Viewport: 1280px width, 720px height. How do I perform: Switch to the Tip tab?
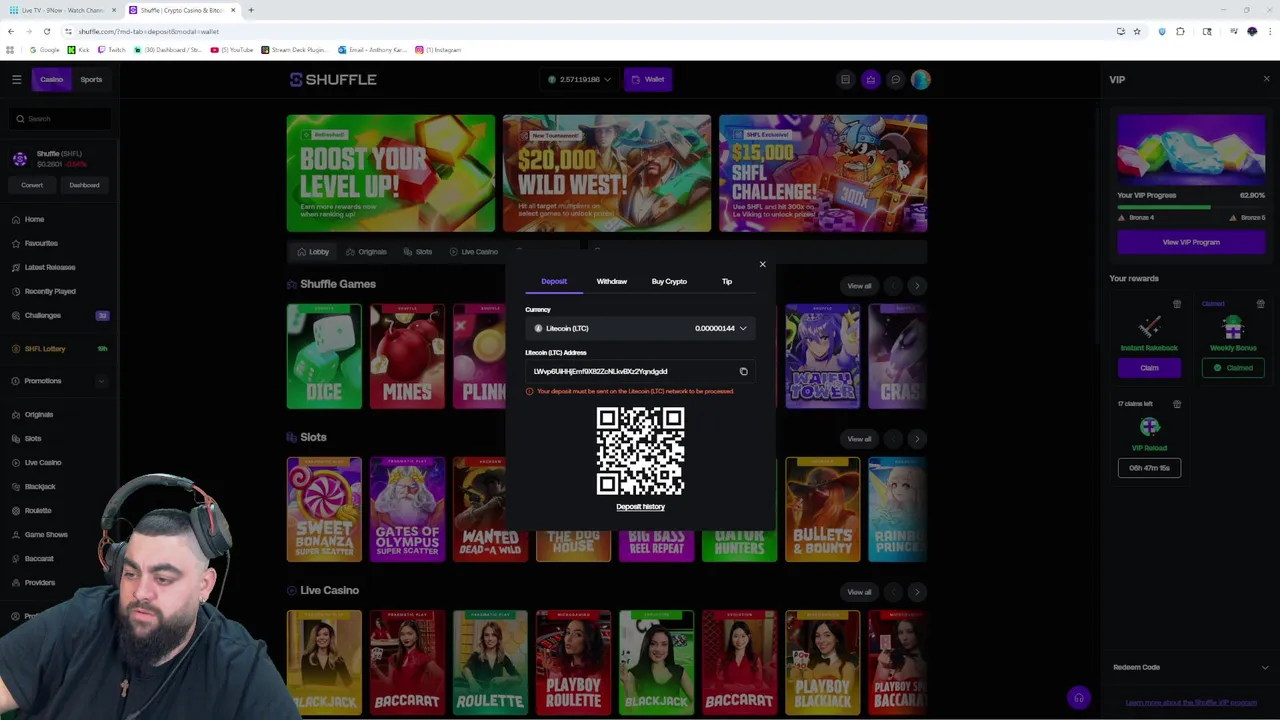click(x=727, y=281)
